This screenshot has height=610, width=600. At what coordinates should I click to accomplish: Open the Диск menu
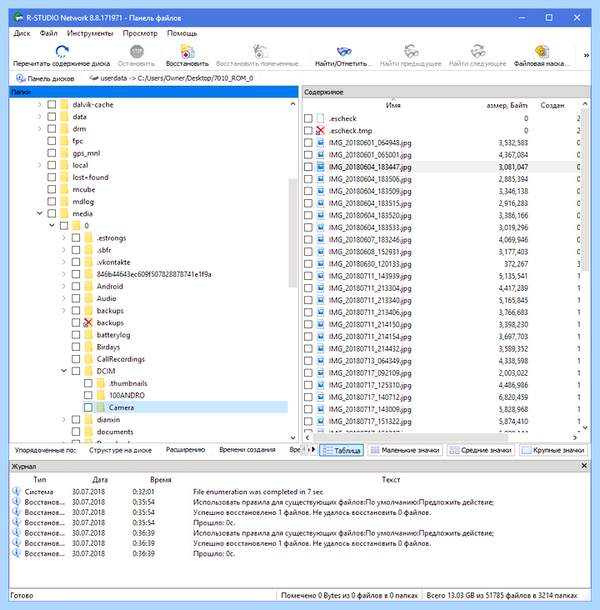click(22, 33)
